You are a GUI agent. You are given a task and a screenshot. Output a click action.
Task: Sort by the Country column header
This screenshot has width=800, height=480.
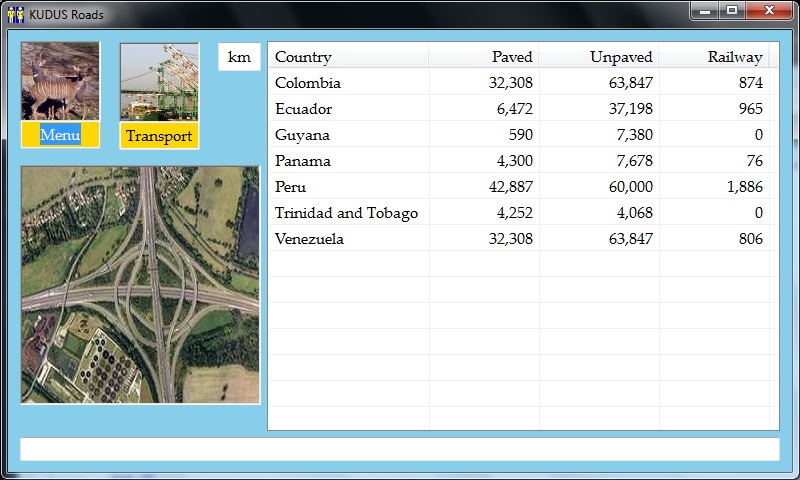[348, 57]
